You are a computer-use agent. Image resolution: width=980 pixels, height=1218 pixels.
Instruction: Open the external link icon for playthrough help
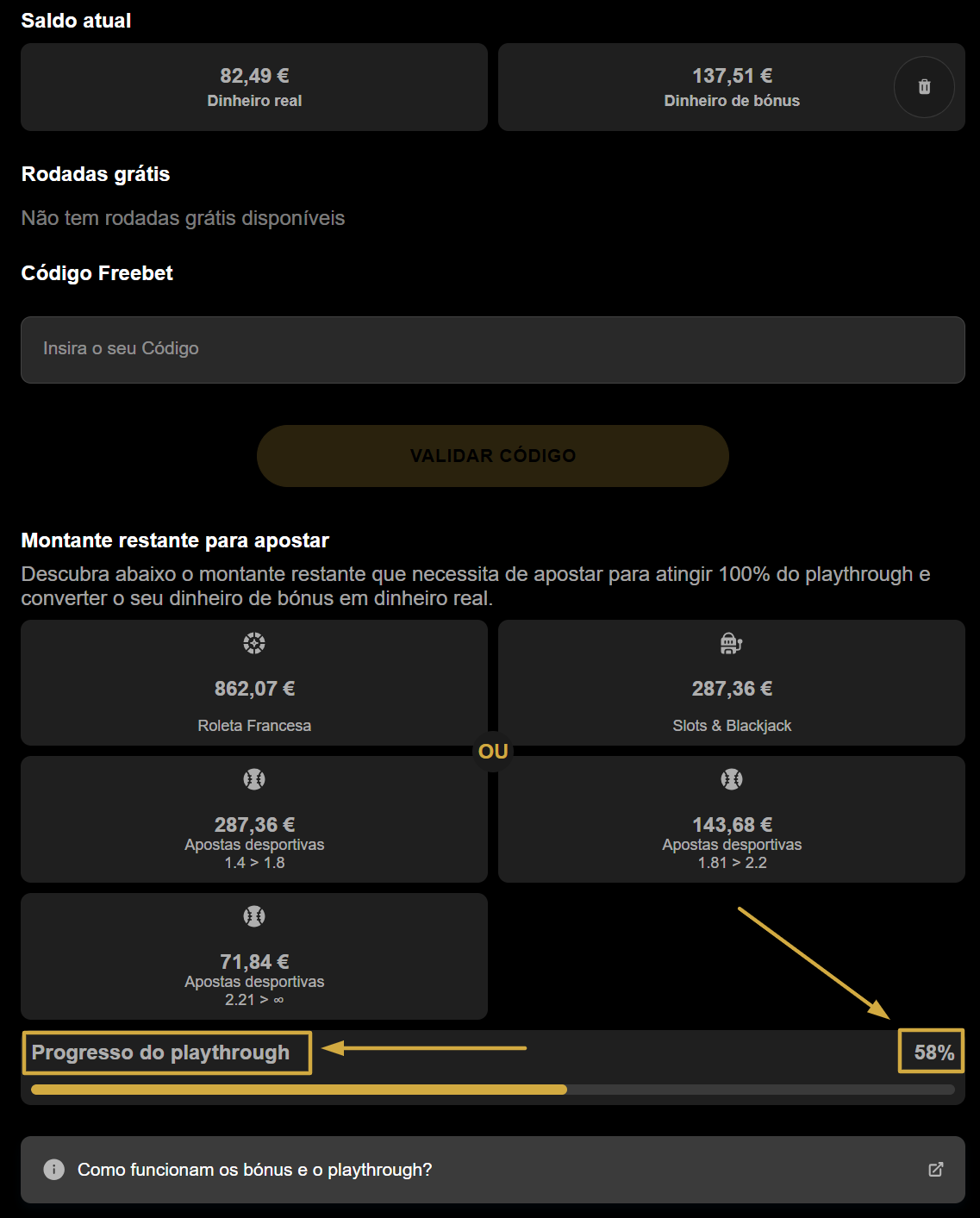coord(935,1170)
